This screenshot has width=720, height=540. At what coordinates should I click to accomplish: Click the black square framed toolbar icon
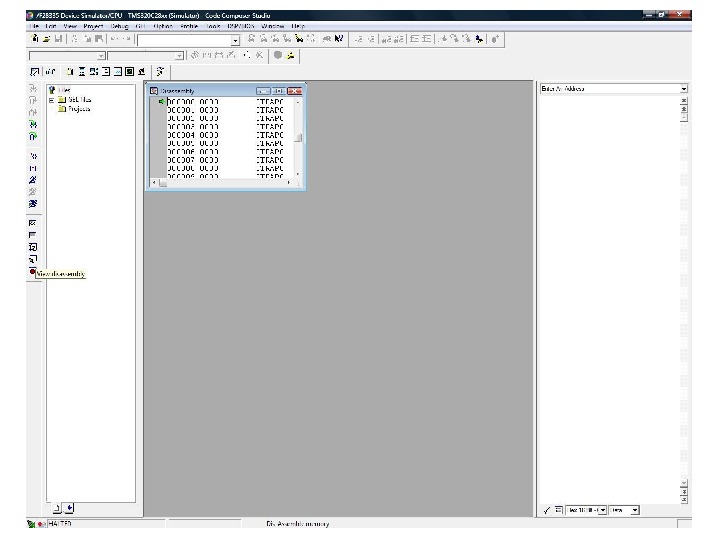click(x=129, y=72)
